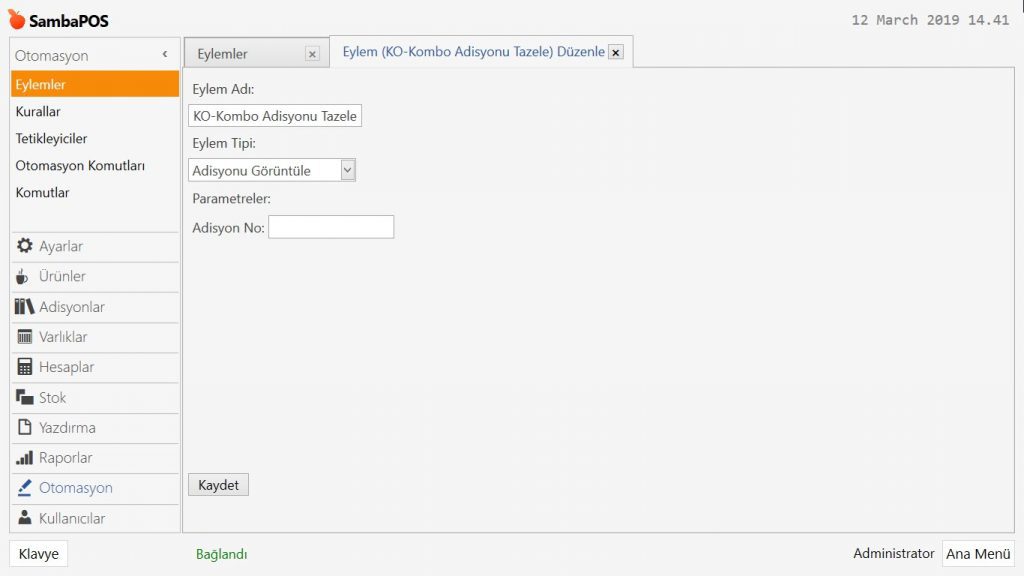Open Adisyonlar via its books icon
The width and height of the screenshot is (1024, 576).
[24, 307]
